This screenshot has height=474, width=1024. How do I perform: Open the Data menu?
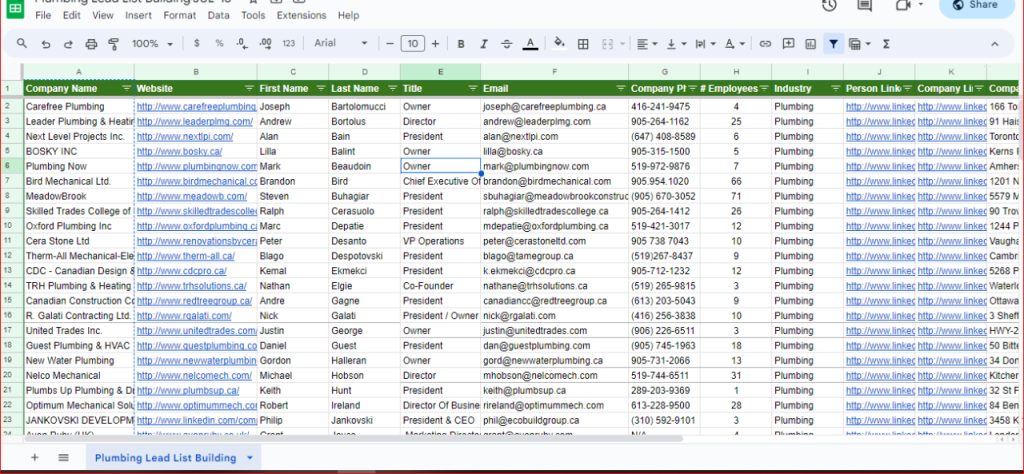pos(219,15)
